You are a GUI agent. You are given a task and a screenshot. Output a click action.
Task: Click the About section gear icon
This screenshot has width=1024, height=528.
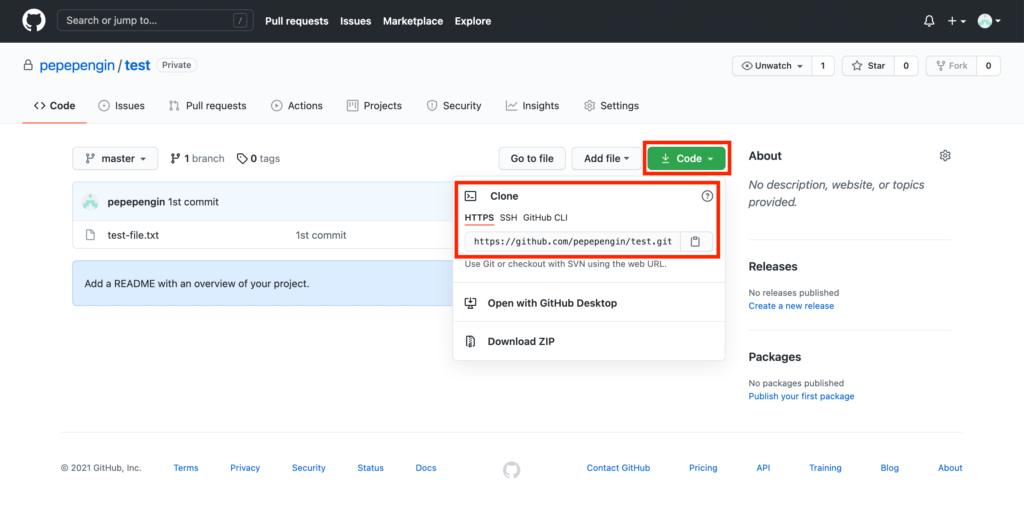[x=945, y=156]
